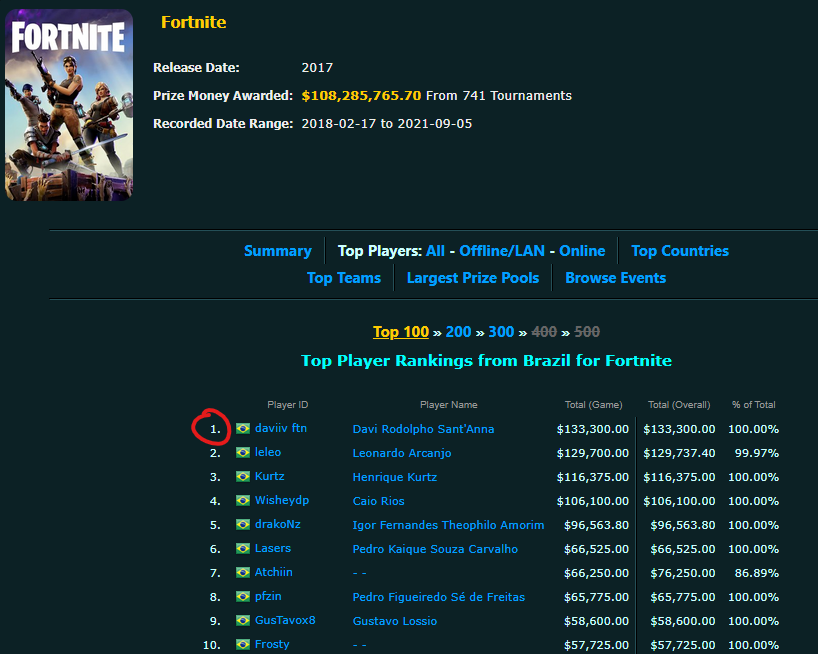The image size is (818, 654).
Task: Open player ID Wisheydp
Action: tap(282, 500)
